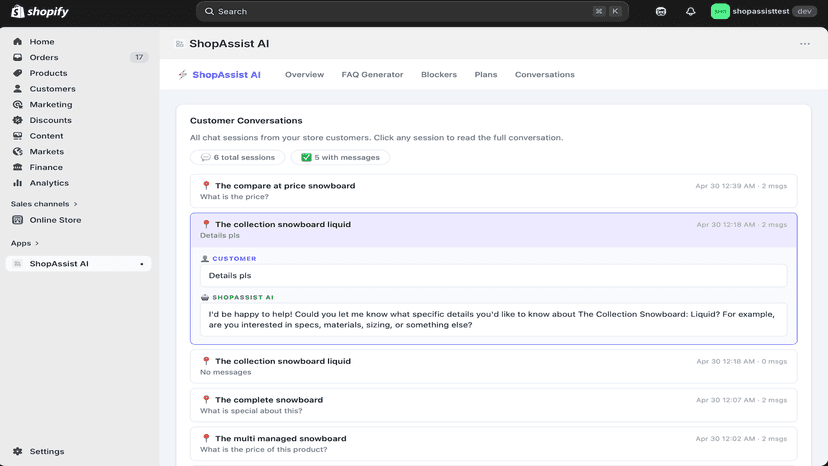Viewport: 828px width, 466px height.
Task: Click the app icon beside page title
Action: [x=180, y=44]
